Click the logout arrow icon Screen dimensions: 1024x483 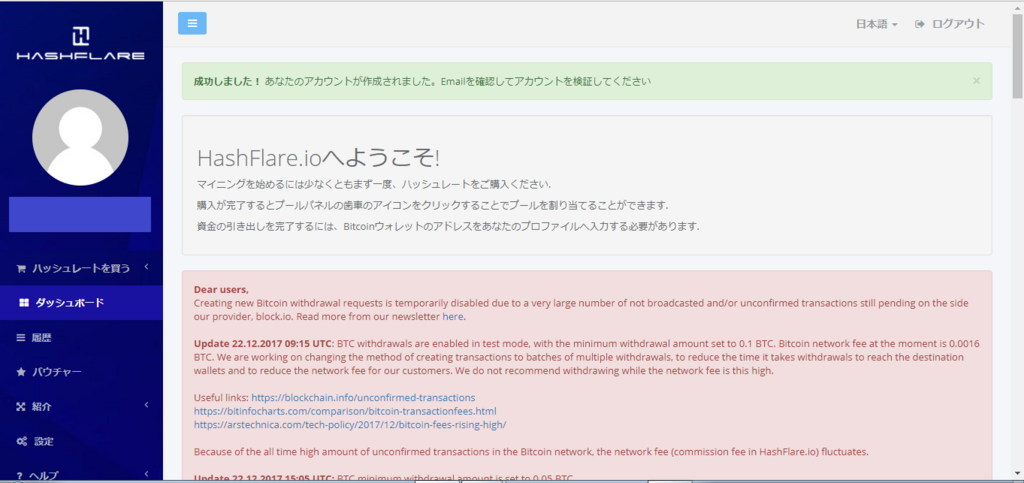pyautogui.click(x=920, y=24)
